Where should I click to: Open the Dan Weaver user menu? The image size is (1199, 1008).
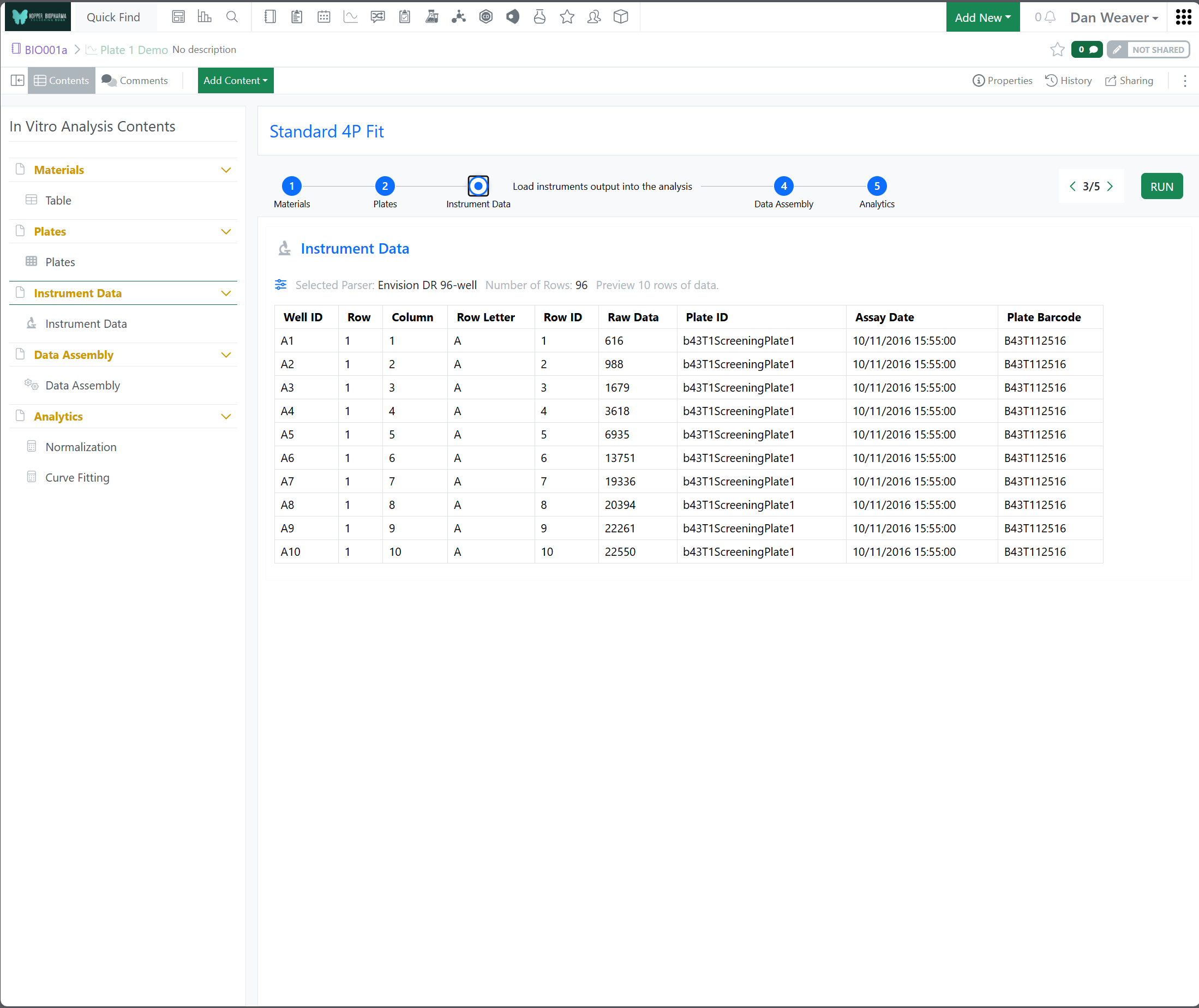pos(1113,17)
